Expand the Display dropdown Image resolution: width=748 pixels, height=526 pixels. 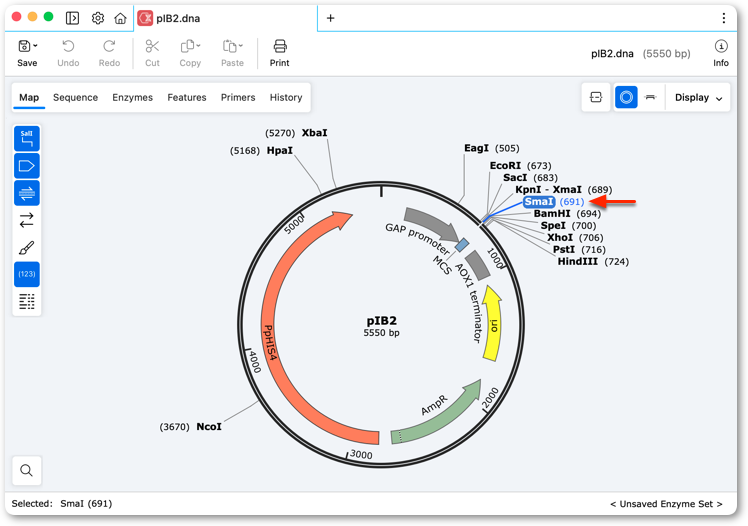pyautogui.click(x=698, y=98)
